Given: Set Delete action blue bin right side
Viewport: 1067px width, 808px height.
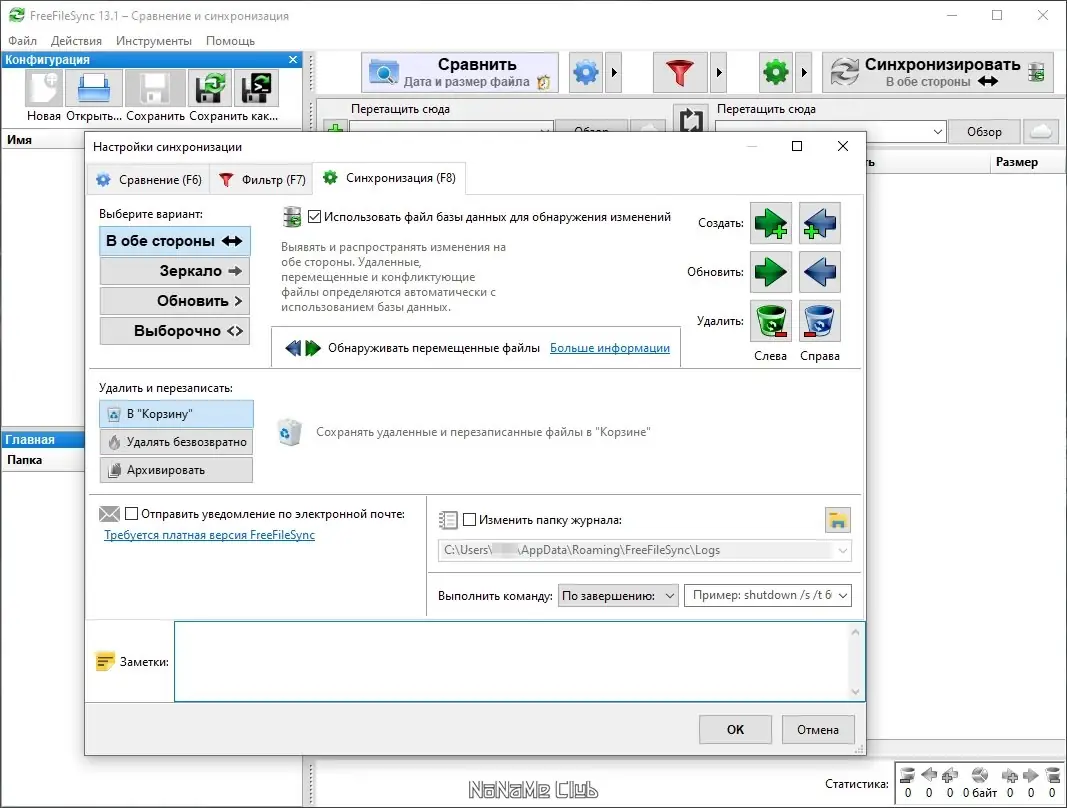Looking at the screenshot, I should (819, 321).
